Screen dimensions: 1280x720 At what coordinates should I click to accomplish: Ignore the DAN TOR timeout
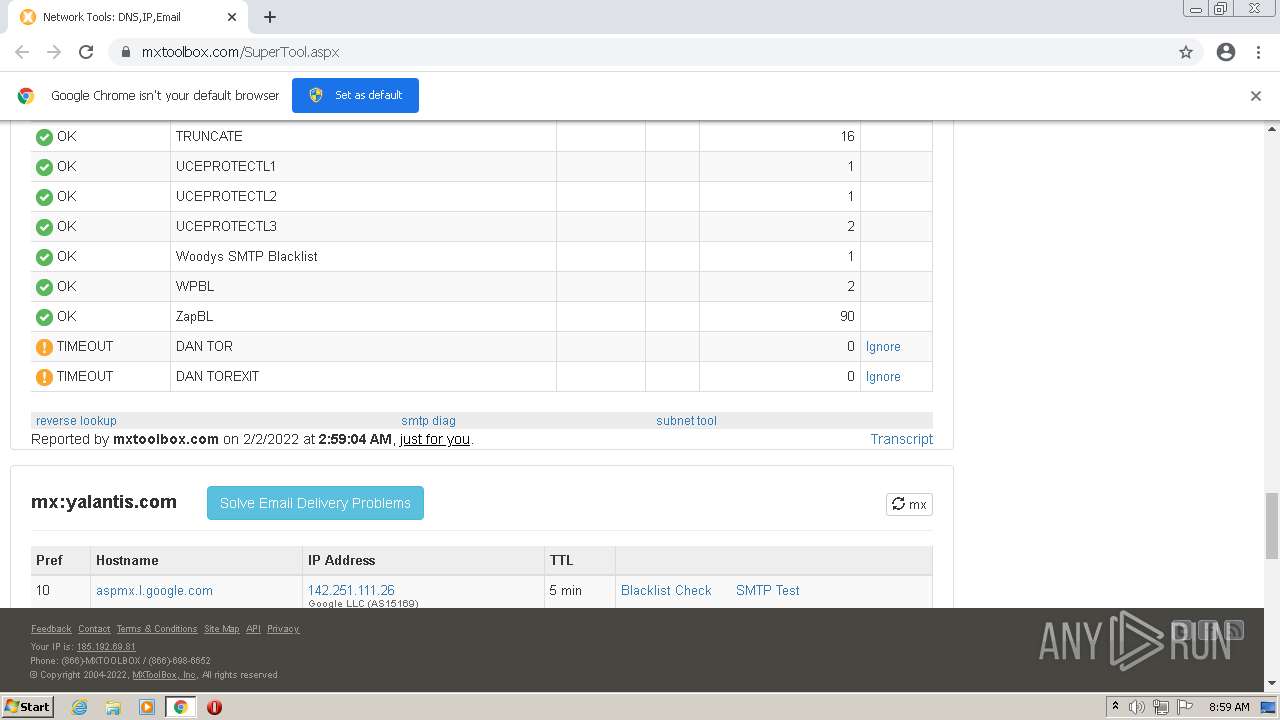(883, 347)
